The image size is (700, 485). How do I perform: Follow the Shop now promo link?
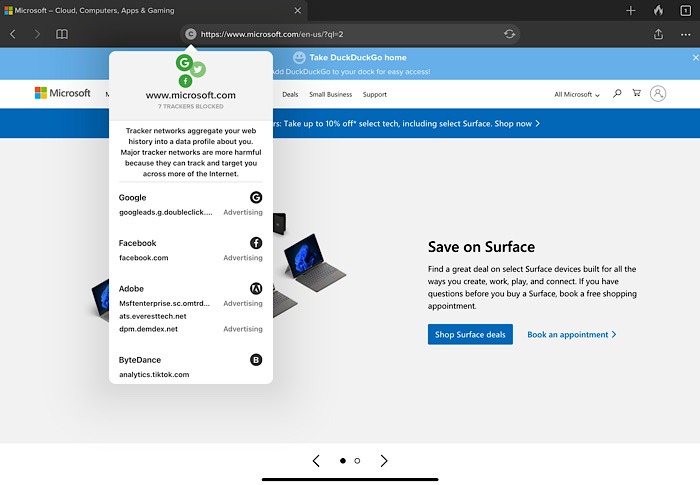pos(517,123)
